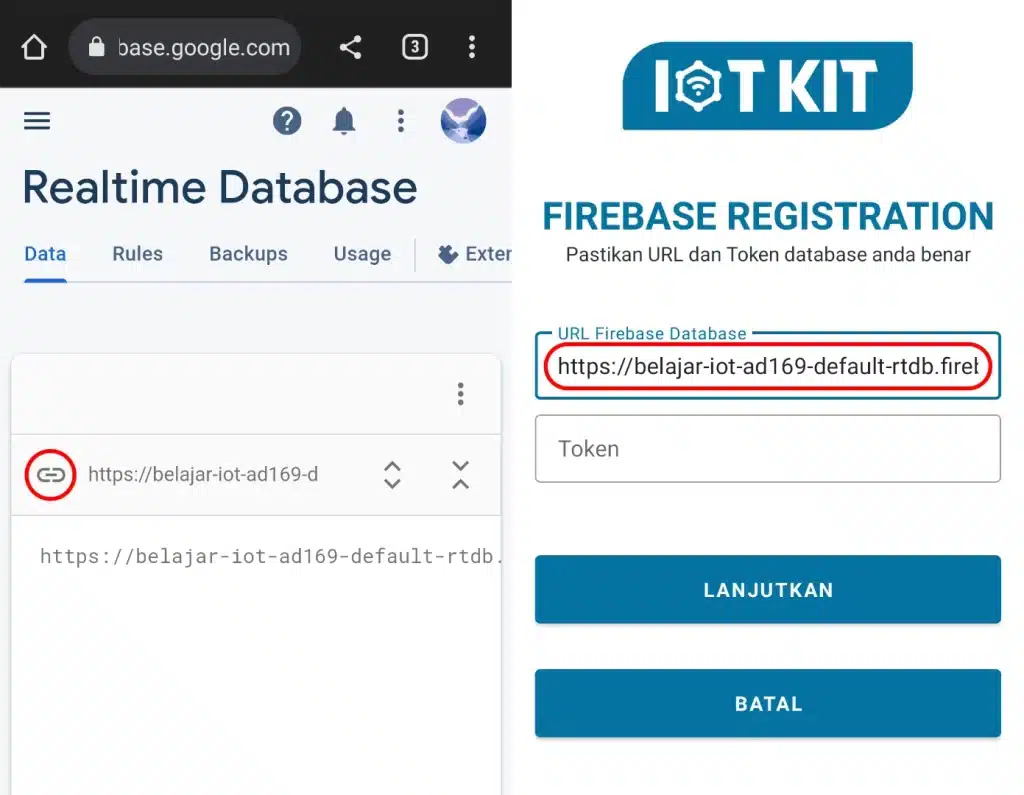Tap the browser home icon
1024x795 pixels.
click(x=34, y=47)
